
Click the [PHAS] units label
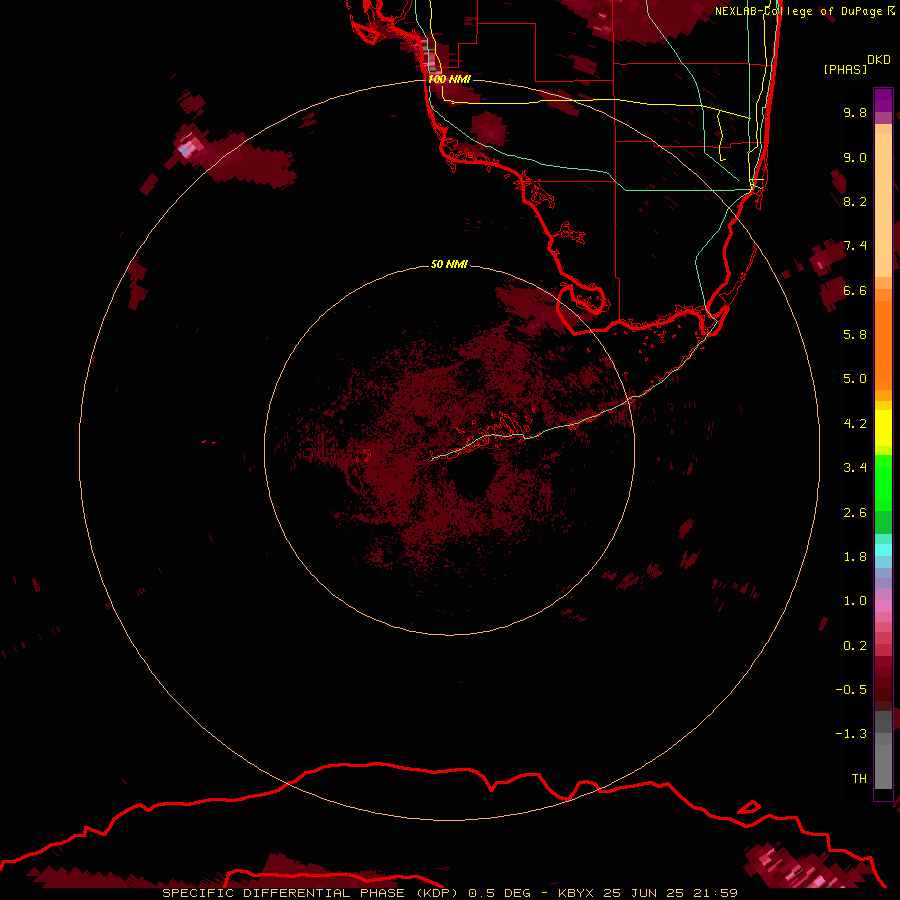[x=845, y=69]
